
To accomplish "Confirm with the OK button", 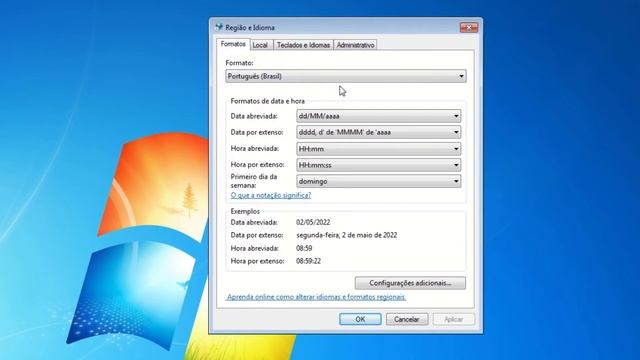I will point(360,319).
